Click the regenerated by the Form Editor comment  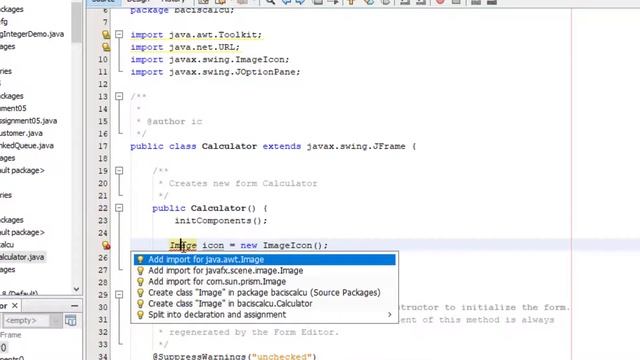pyautogui.click(x=254, y=332)
